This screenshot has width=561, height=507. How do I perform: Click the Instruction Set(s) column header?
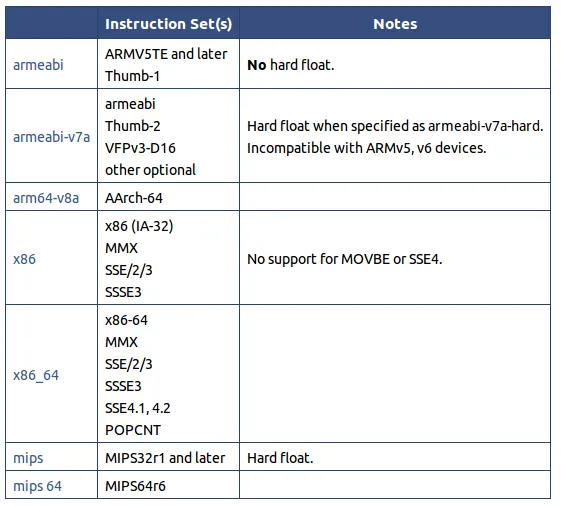(x=169, y=24)
